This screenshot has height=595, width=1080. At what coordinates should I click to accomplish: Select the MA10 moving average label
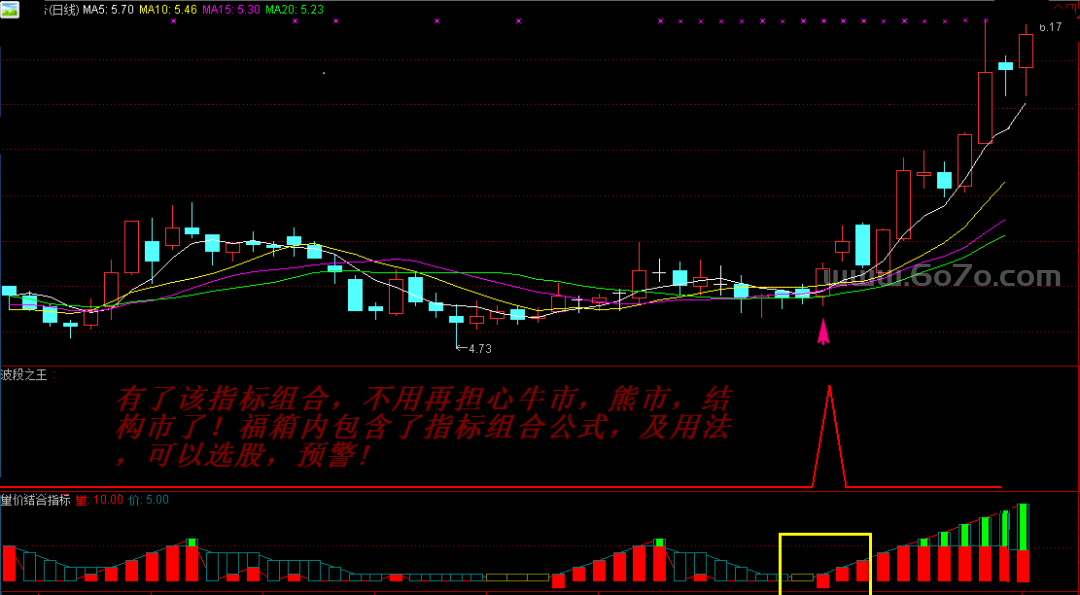[x=168, y=9]
